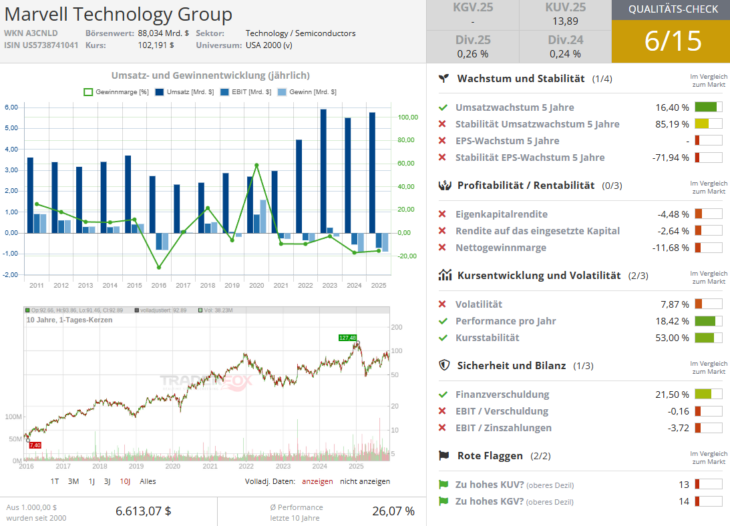This screenshot has width=730, height=526.
Task: Switch chart range to 1J
Action: tap(91, 481)
